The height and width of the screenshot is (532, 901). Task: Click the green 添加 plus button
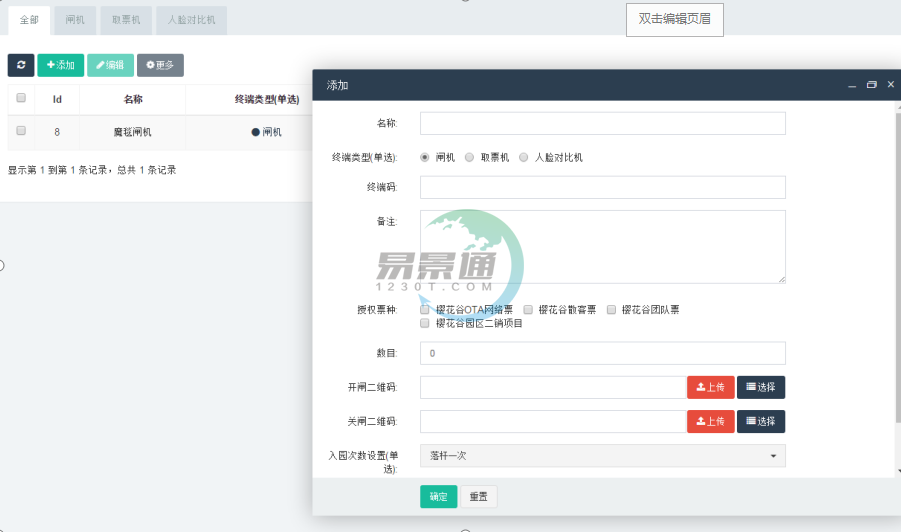click(60, 65)
